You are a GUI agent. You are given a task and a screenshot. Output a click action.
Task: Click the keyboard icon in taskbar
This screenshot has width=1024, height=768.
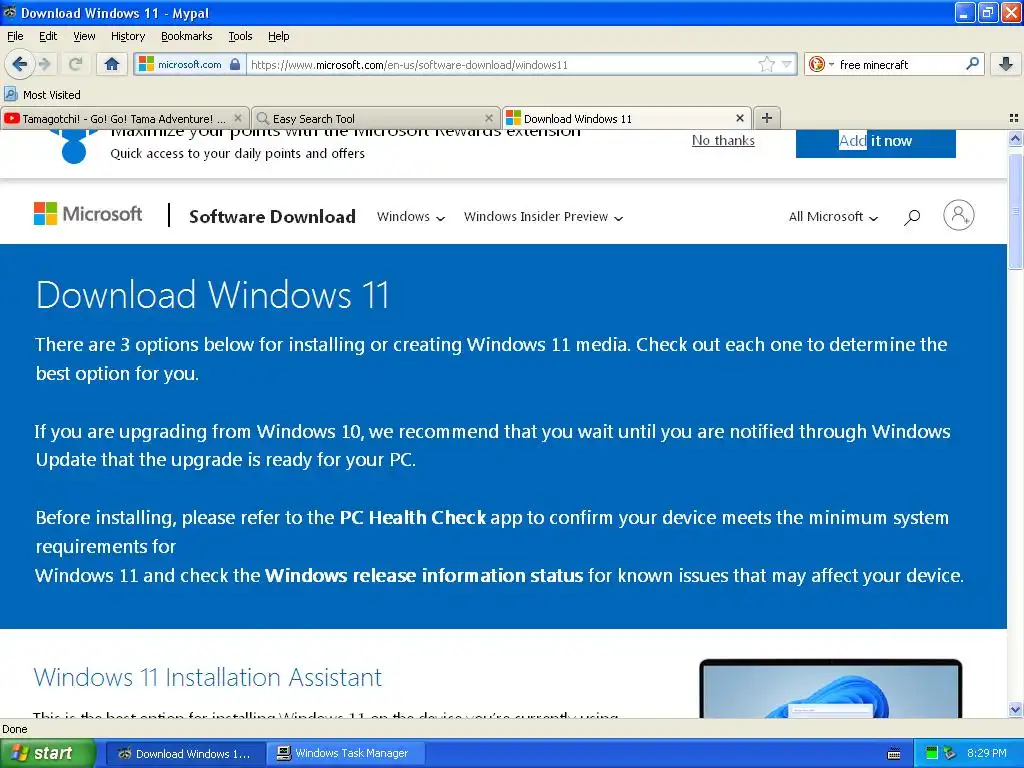[894, 754]
